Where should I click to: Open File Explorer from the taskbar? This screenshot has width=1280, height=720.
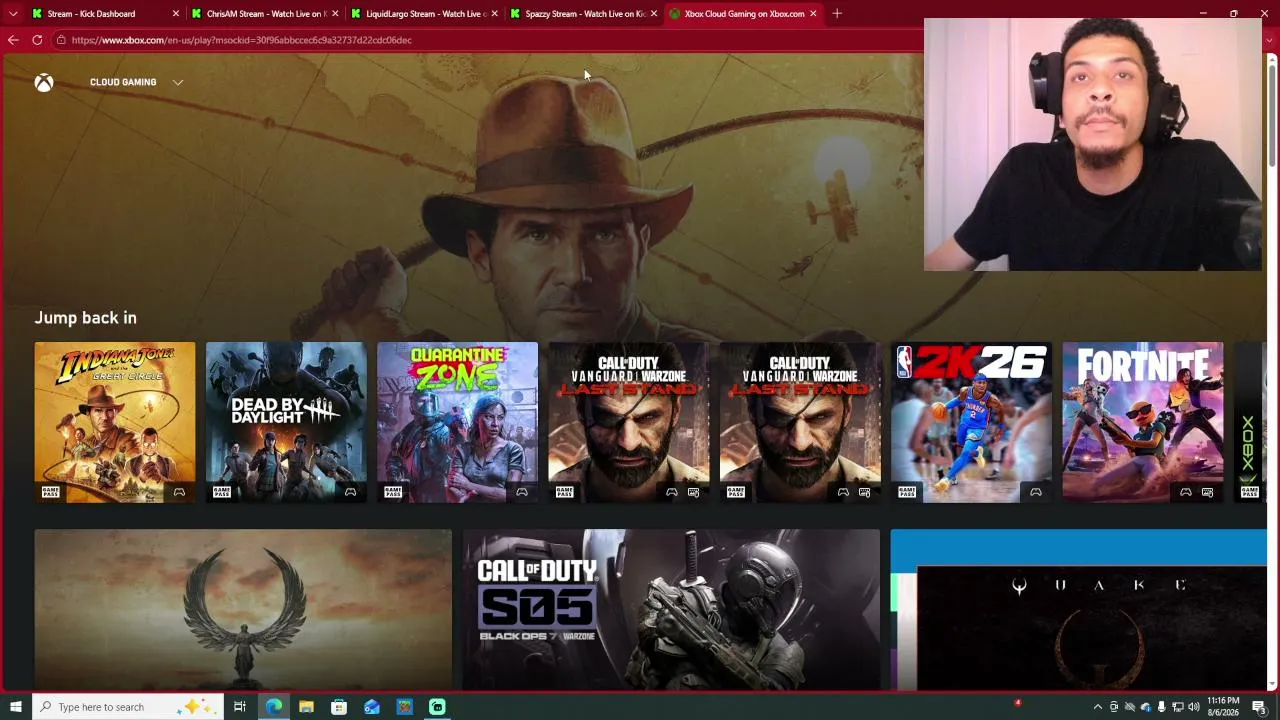coord(306,707)
